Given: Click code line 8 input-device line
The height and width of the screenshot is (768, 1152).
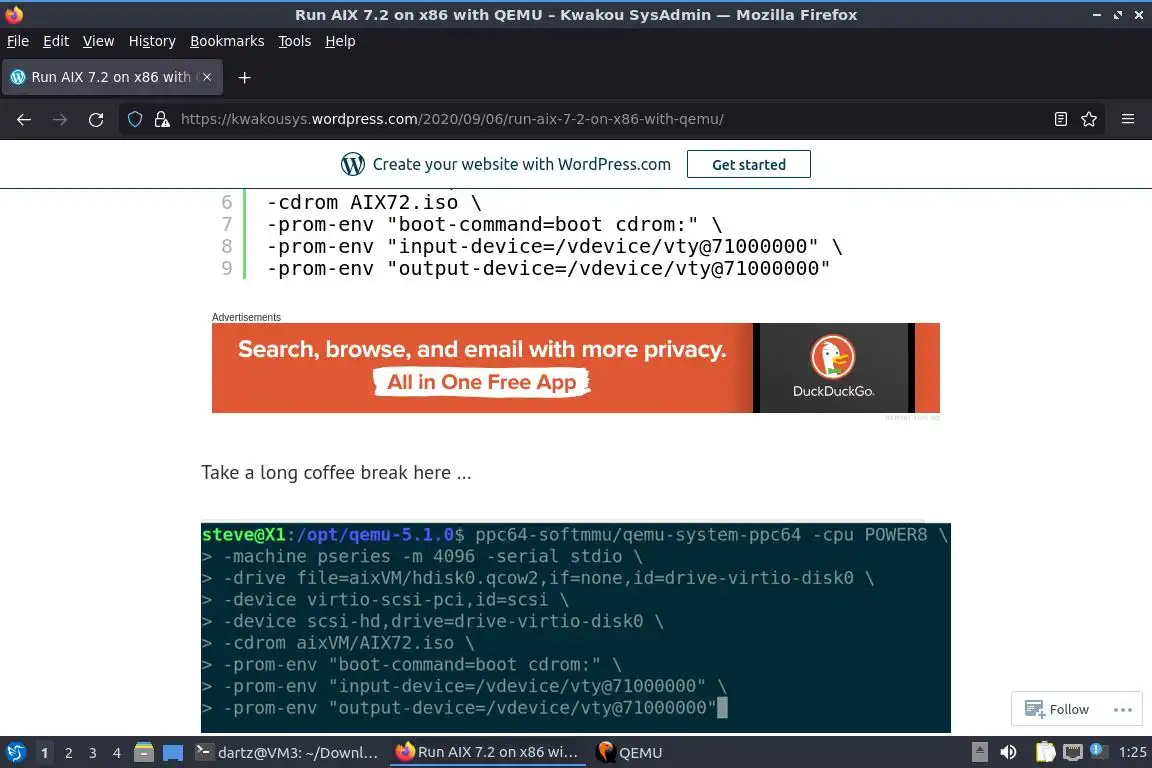Looking at the screenshot, I should 554,246.
